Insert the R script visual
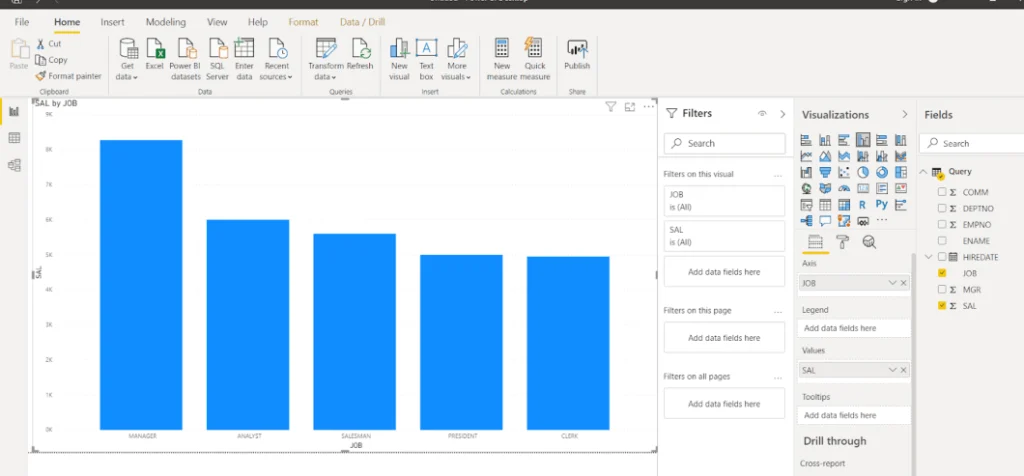 pos(863,205)
